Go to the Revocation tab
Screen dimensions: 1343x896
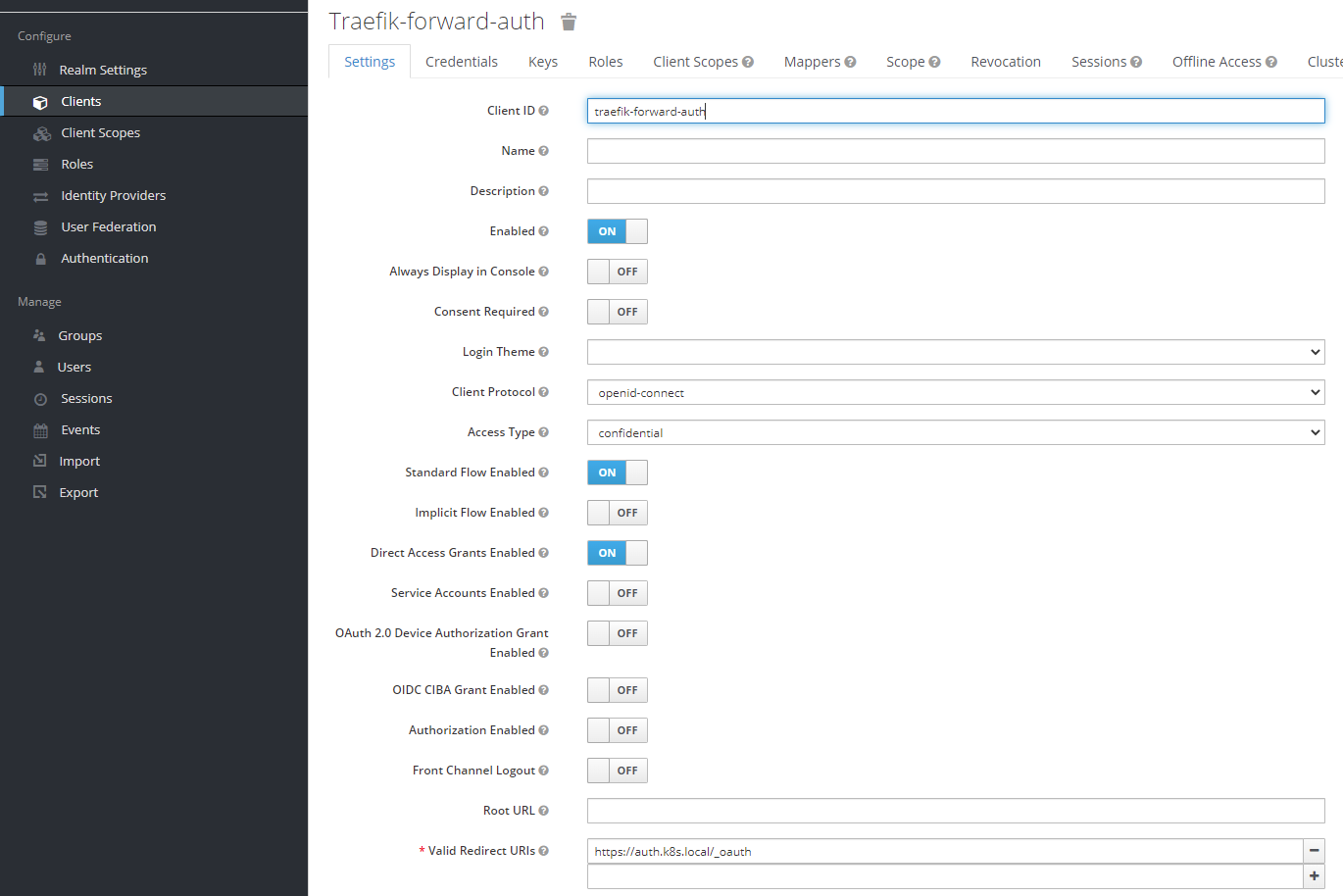point(1006,62)
